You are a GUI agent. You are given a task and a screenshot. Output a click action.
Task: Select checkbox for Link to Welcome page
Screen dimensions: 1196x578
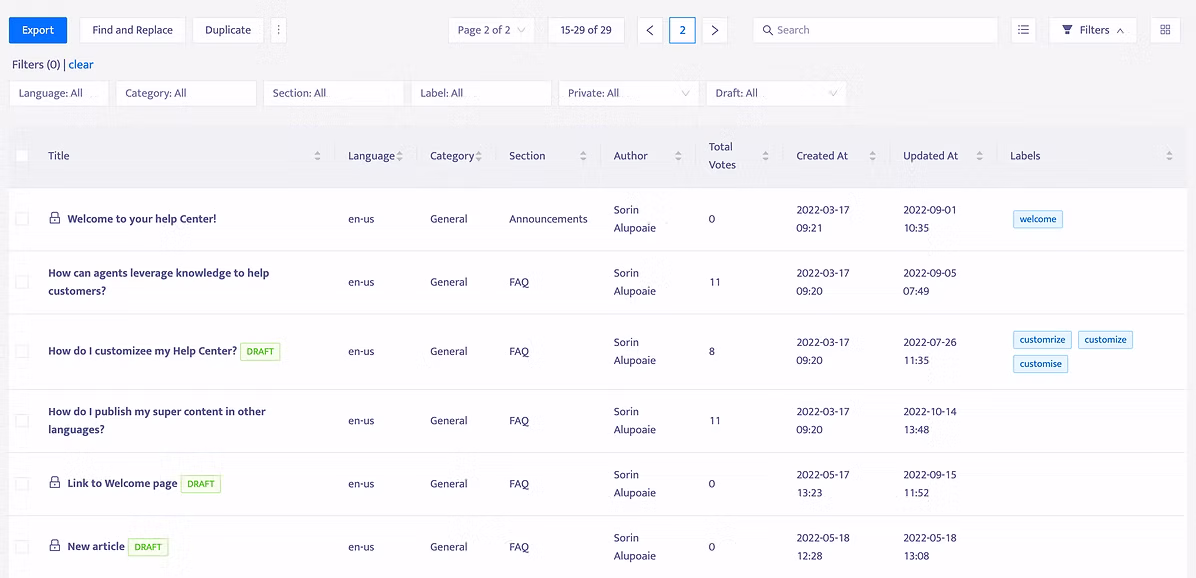[x=22, y=483]
